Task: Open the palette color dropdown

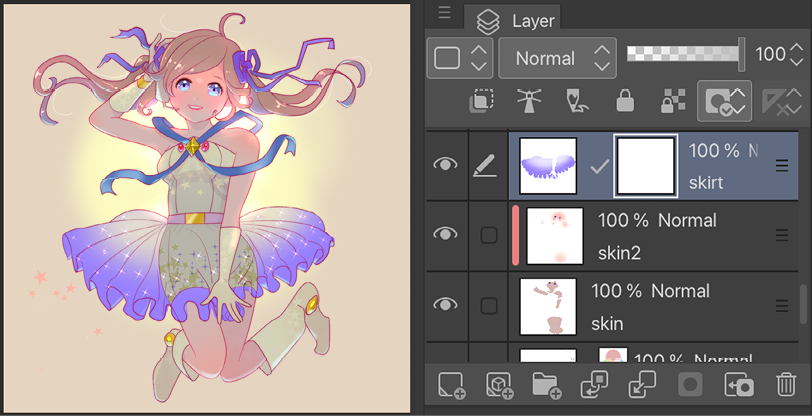Action: click(459, 58)
